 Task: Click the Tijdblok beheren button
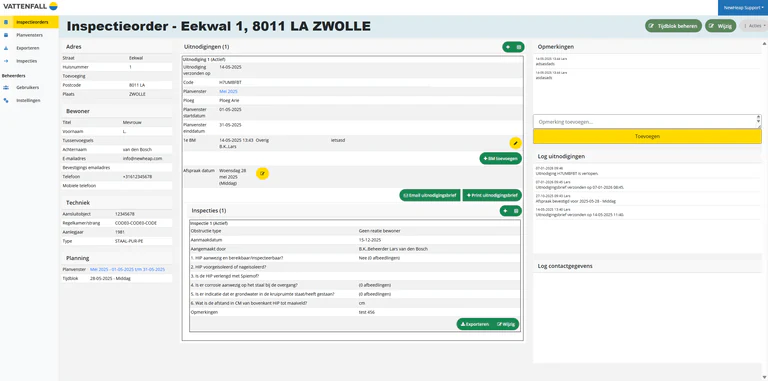[673, 26]
